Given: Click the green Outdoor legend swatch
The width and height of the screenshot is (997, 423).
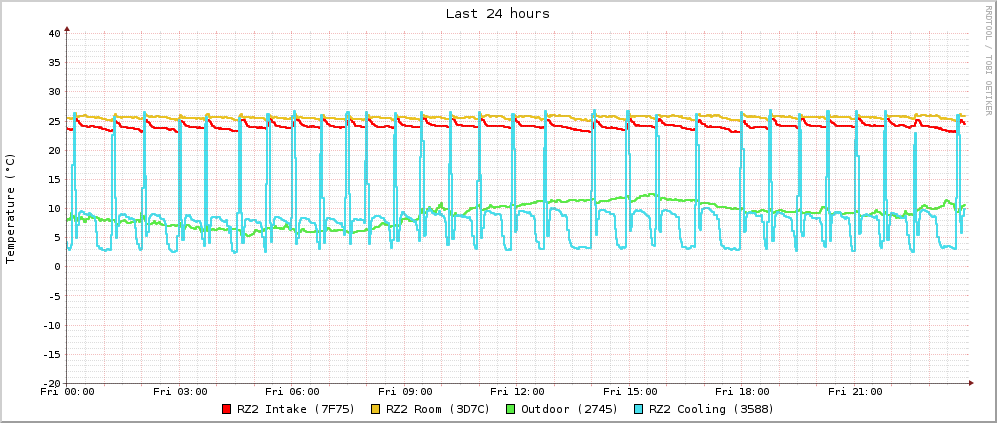Looking at the screenshot, I should click(511, 409).
